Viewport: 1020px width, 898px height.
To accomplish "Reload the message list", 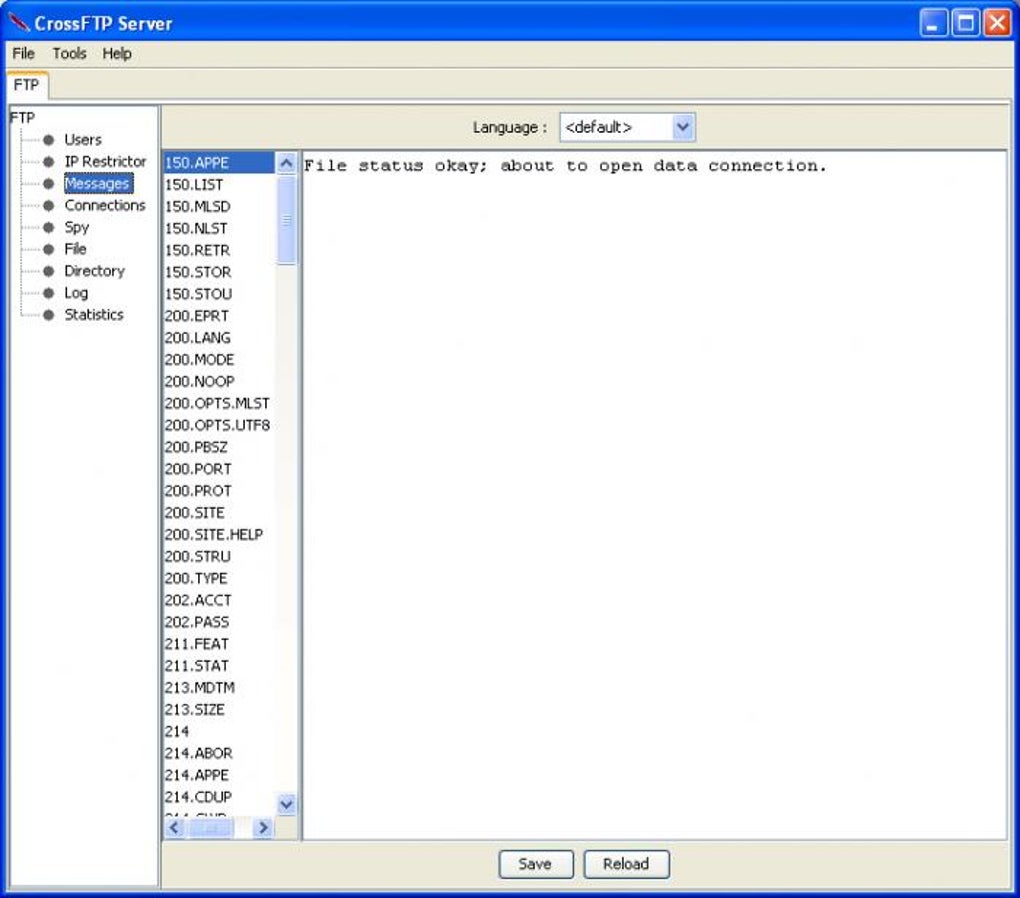I will tap(626, 864).
